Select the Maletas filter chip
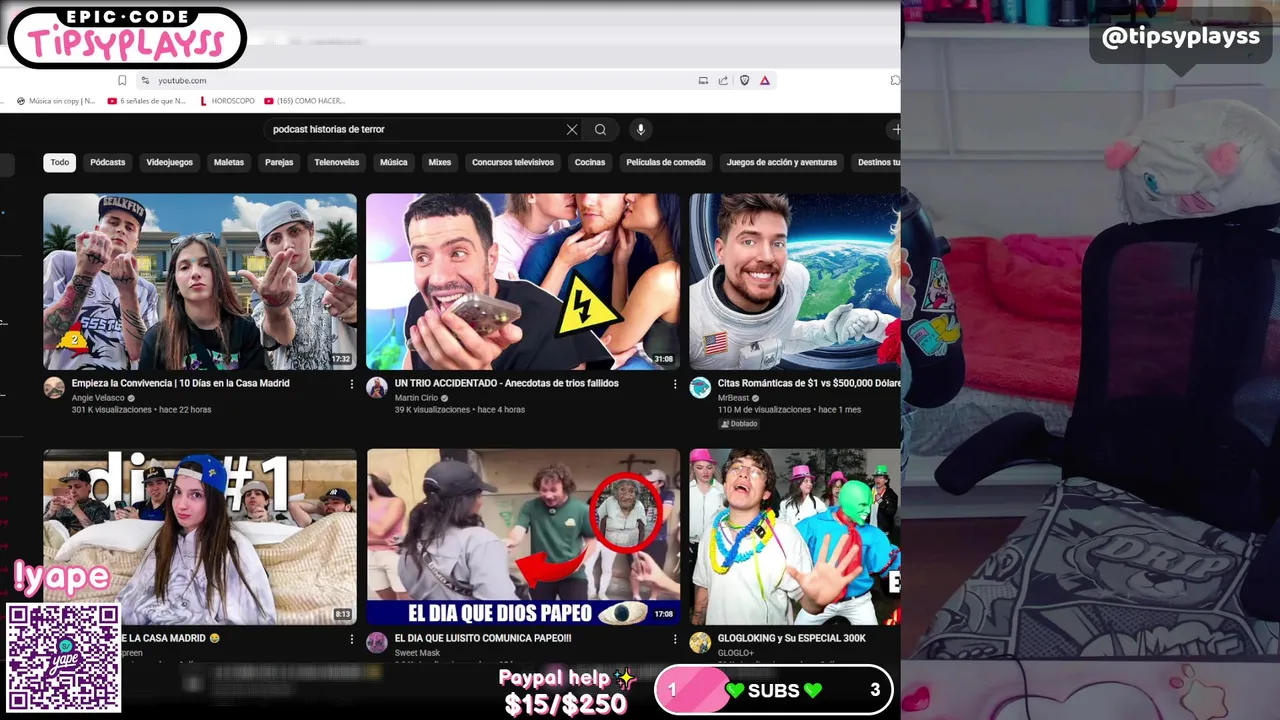1280x720 pixels. tap(229, 162)
